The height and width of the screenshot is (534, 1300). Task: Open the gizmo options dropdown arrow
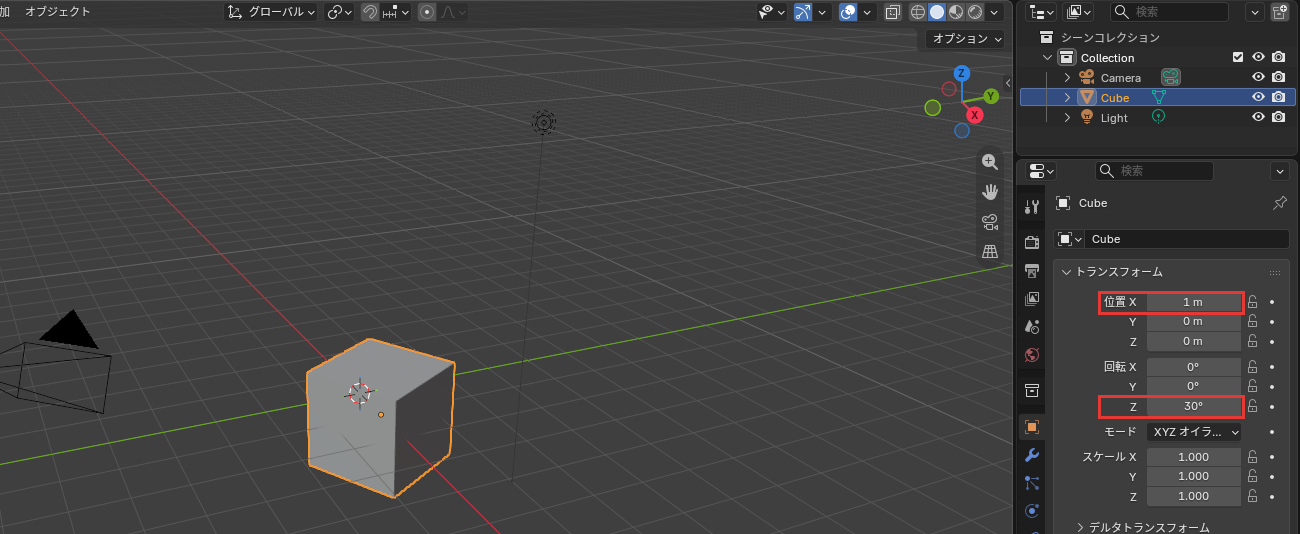click(x=822, y=12)
